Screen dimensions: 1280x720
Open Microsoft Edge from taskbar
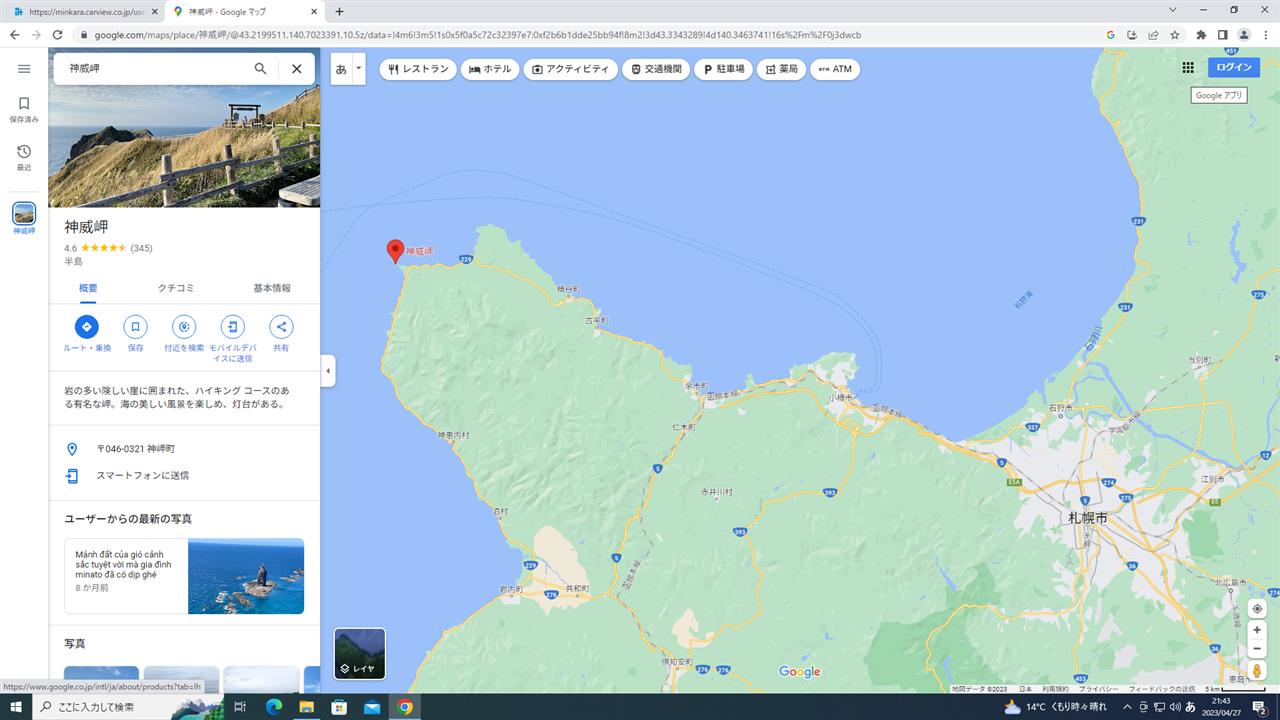click(274, 707)
